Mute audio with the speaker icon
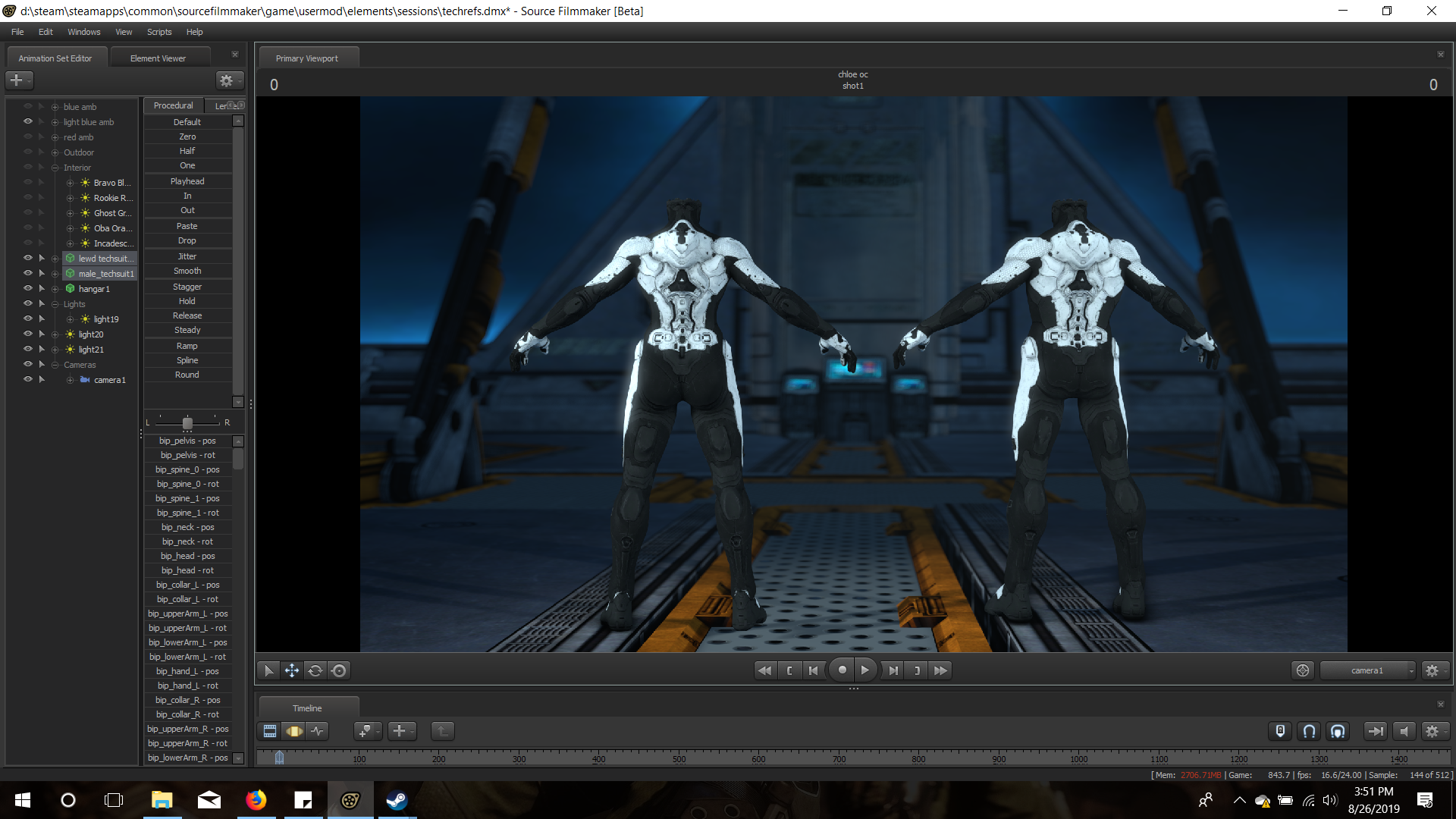The width and height of the screenshot is (1456, 819). pos(1404,731)
